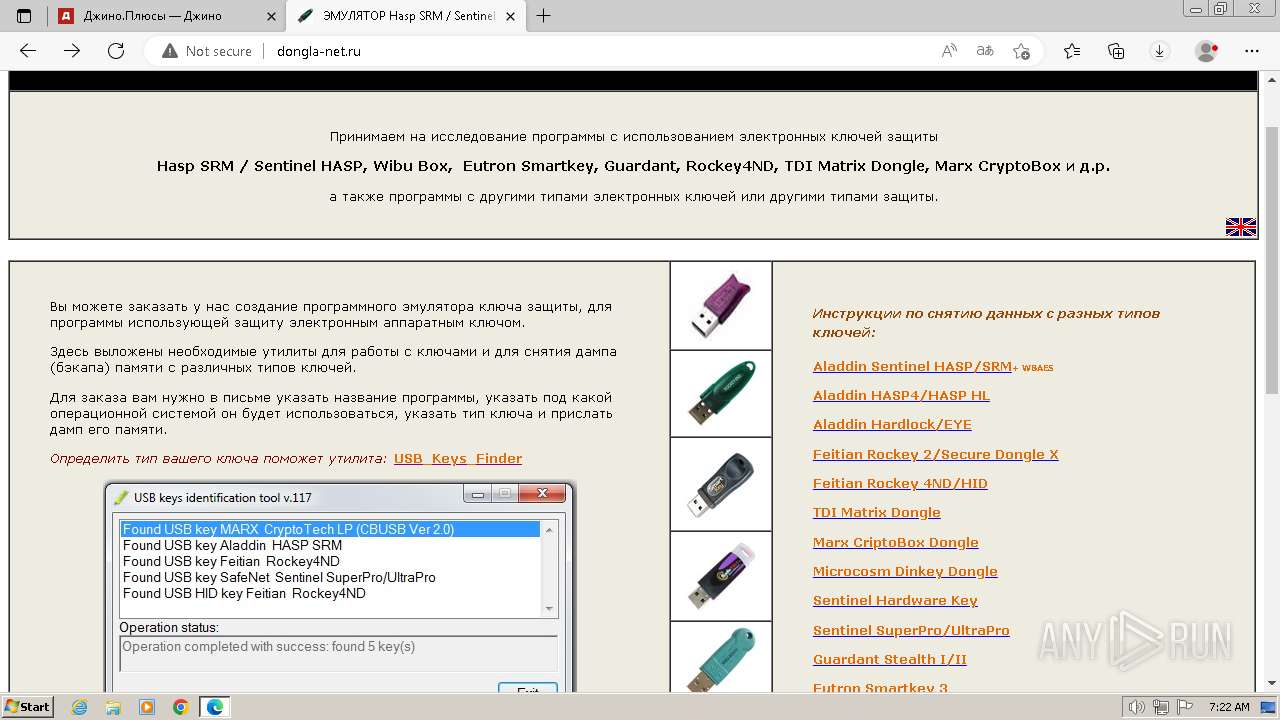Click the page vertical scrollbar thumb
The width and height of the screenshot is (1280, 720).
point(1271,260)
